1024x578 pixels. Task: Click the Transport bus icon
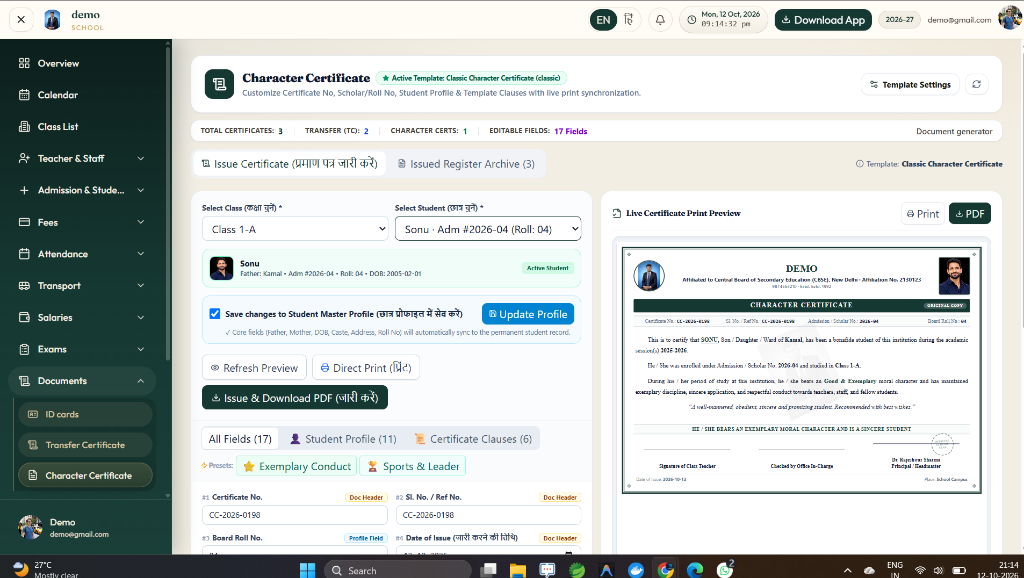(24, 285)
